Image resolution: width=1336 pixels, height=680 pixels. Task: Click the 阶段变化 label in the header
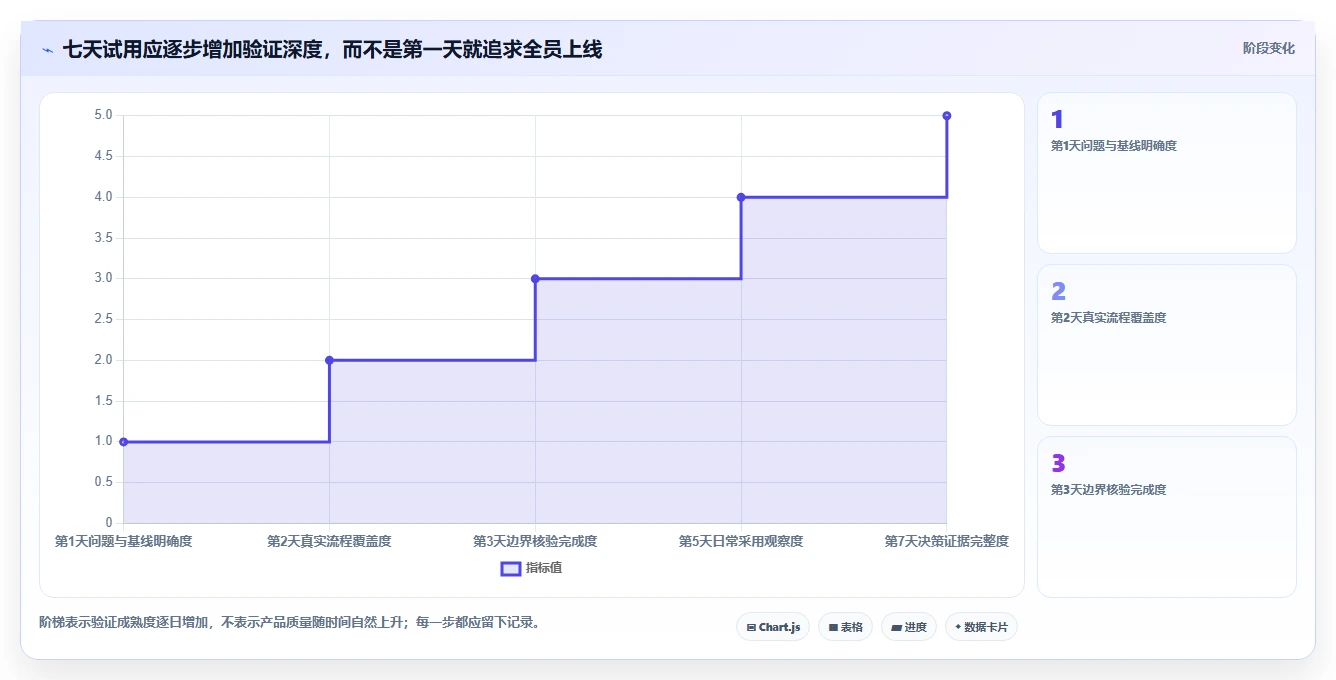pos(1268,48)
